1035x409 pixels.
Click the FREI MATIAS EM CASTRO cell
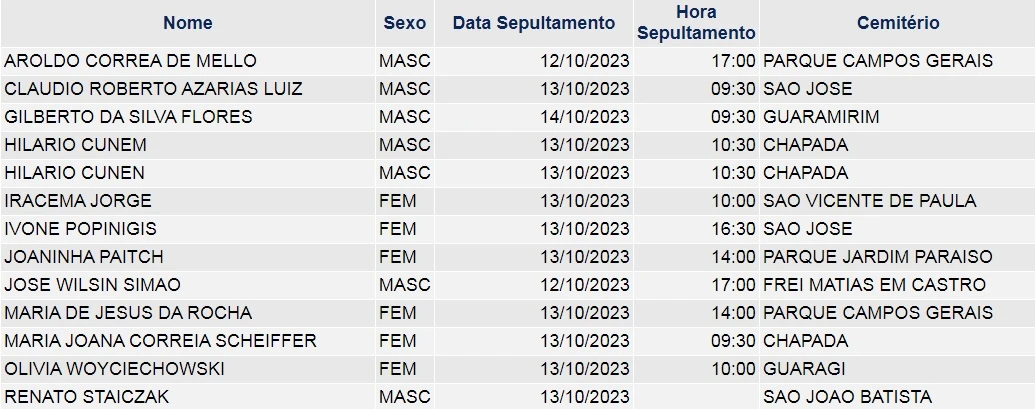(x=874, y=285)
